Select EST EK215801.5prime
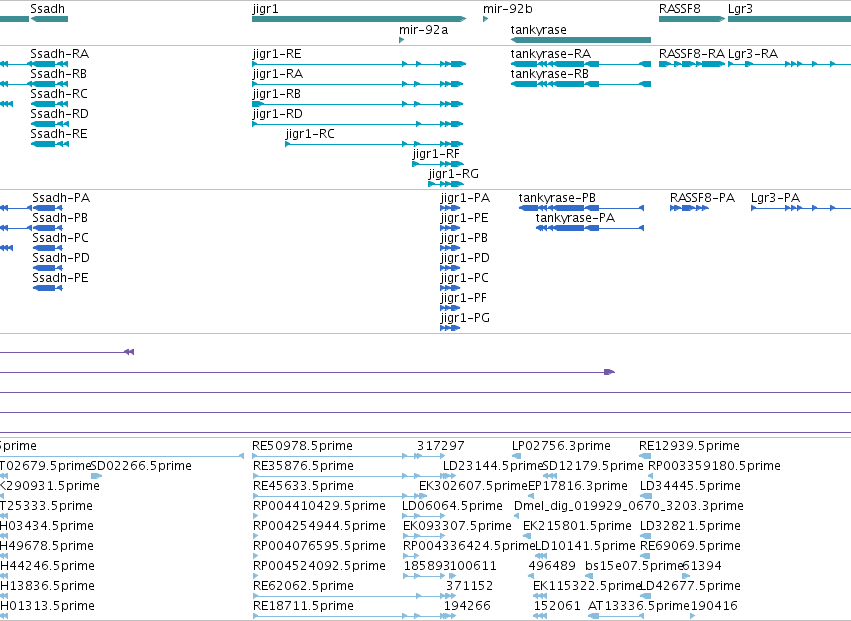This screenshot has width=851, height=621. [x=577, y=526]
